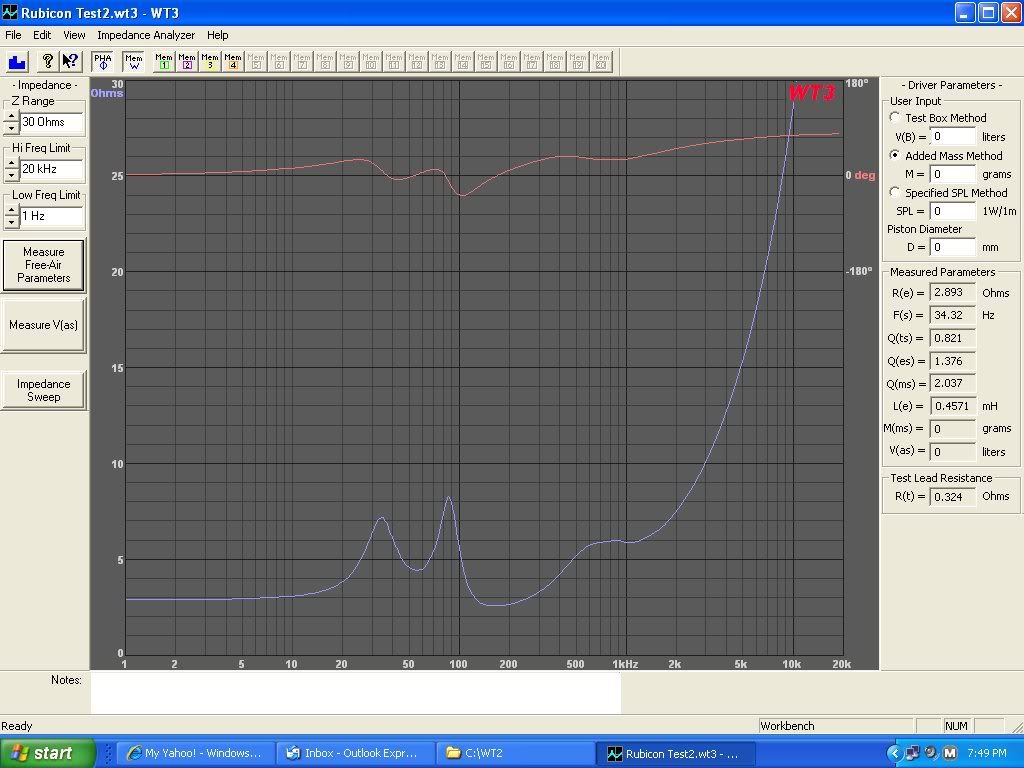Select the Test Box Method option
This screenshot has width=1024, height=768.
tap(895, 117)
